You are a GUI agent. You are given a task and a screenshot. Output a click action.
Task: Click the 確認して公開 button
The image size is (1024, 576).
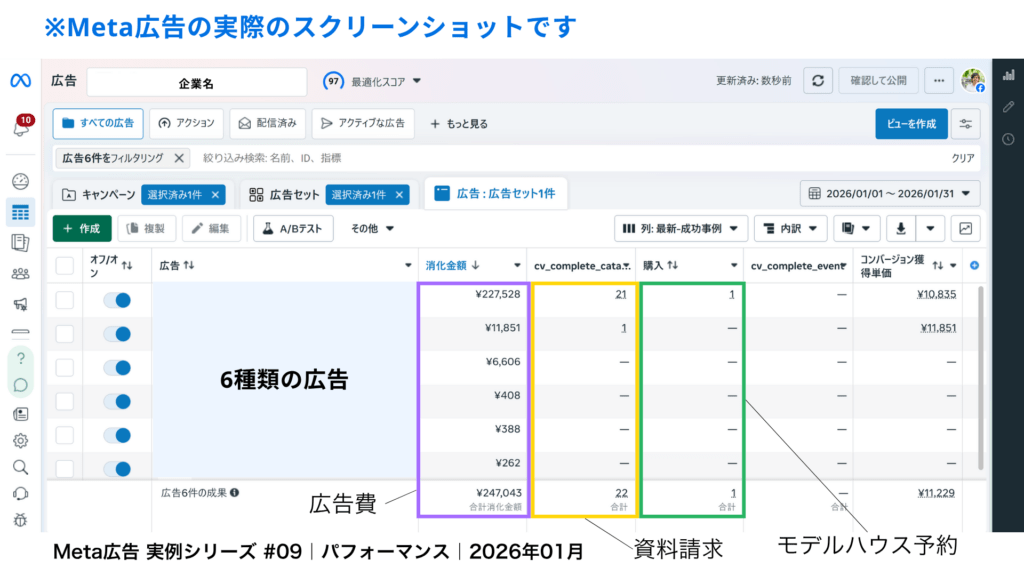coord(878,81)
